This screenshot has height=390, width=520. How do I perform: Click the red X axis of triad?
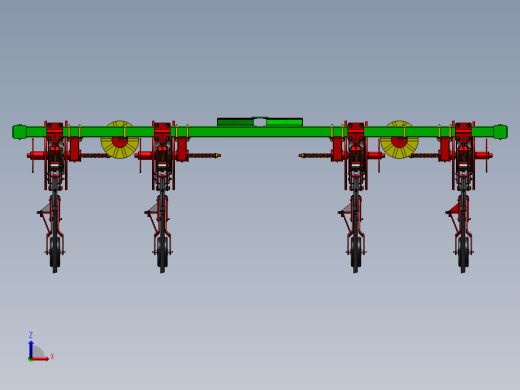coord(40,359)
